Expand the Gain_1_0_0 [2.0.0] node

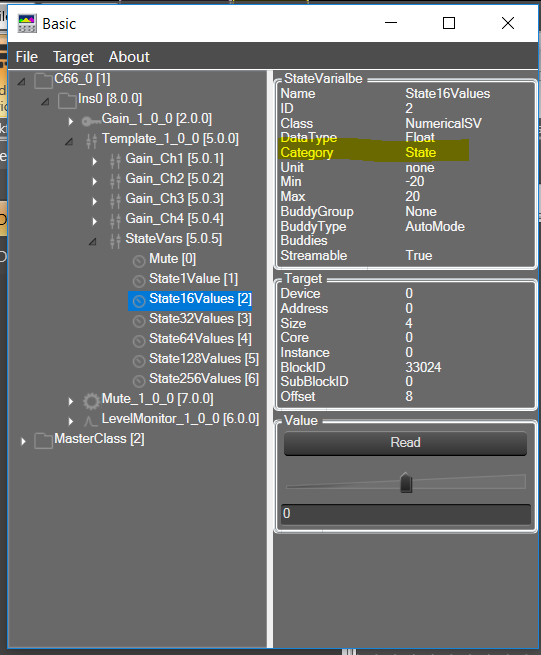point(71,121)
